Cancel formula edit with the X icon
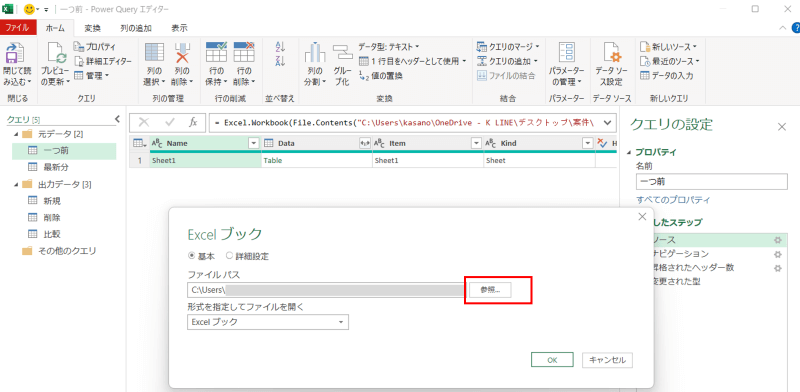This screenshot has height=392, width=800. tap(144, 122)
